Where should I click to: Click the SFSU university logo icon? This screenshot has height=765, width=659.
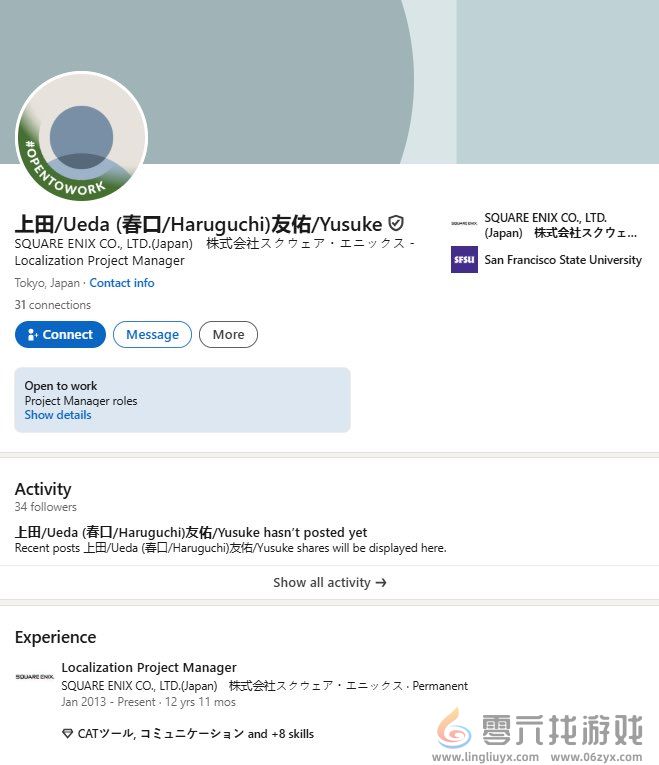(x=464, y=260)
